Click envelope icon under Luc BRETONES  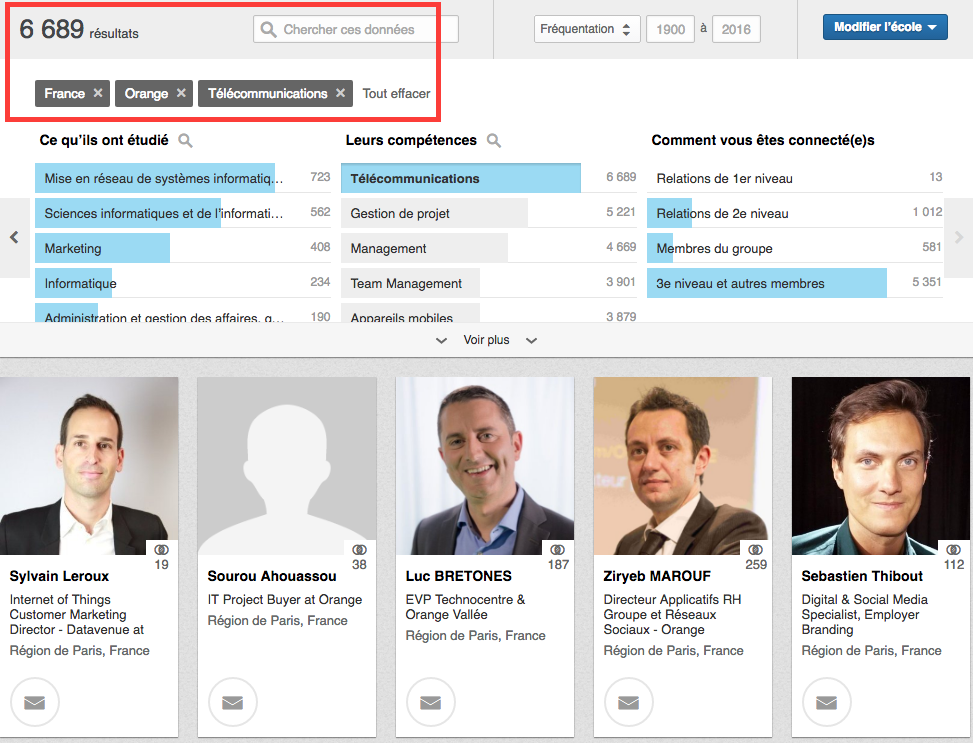click(x=431, y=703)
